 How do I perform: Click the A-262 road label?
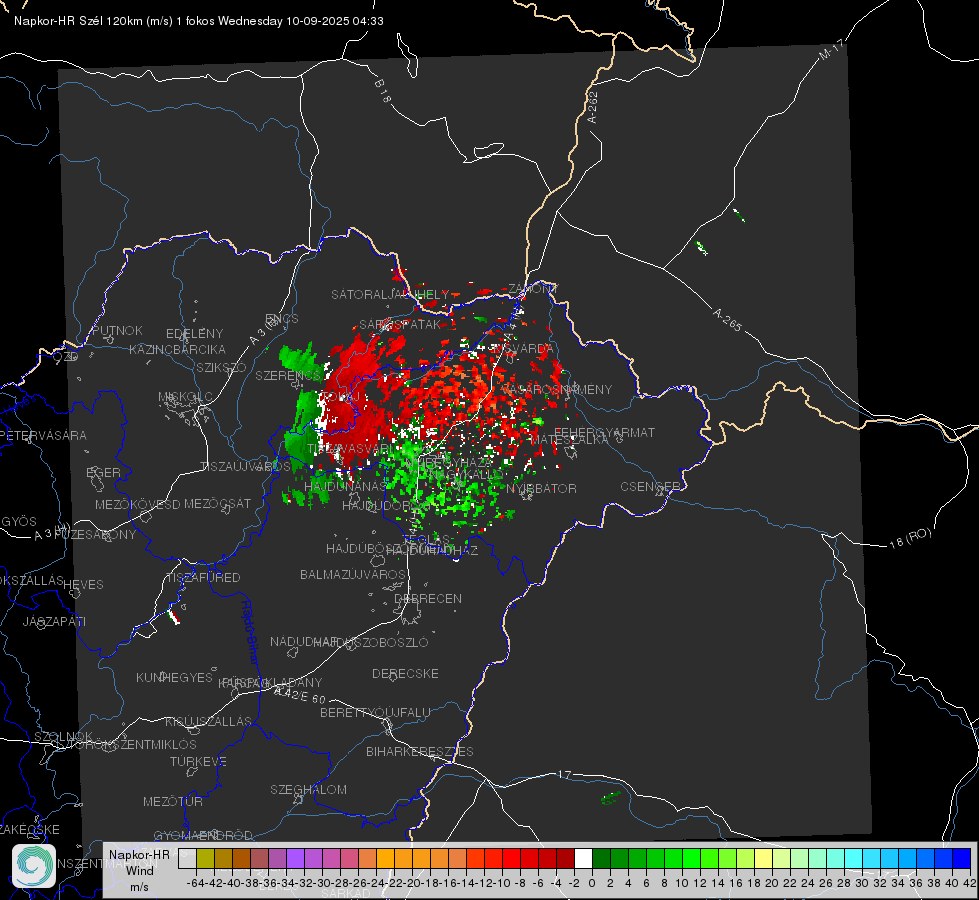[x=593, y=107]
